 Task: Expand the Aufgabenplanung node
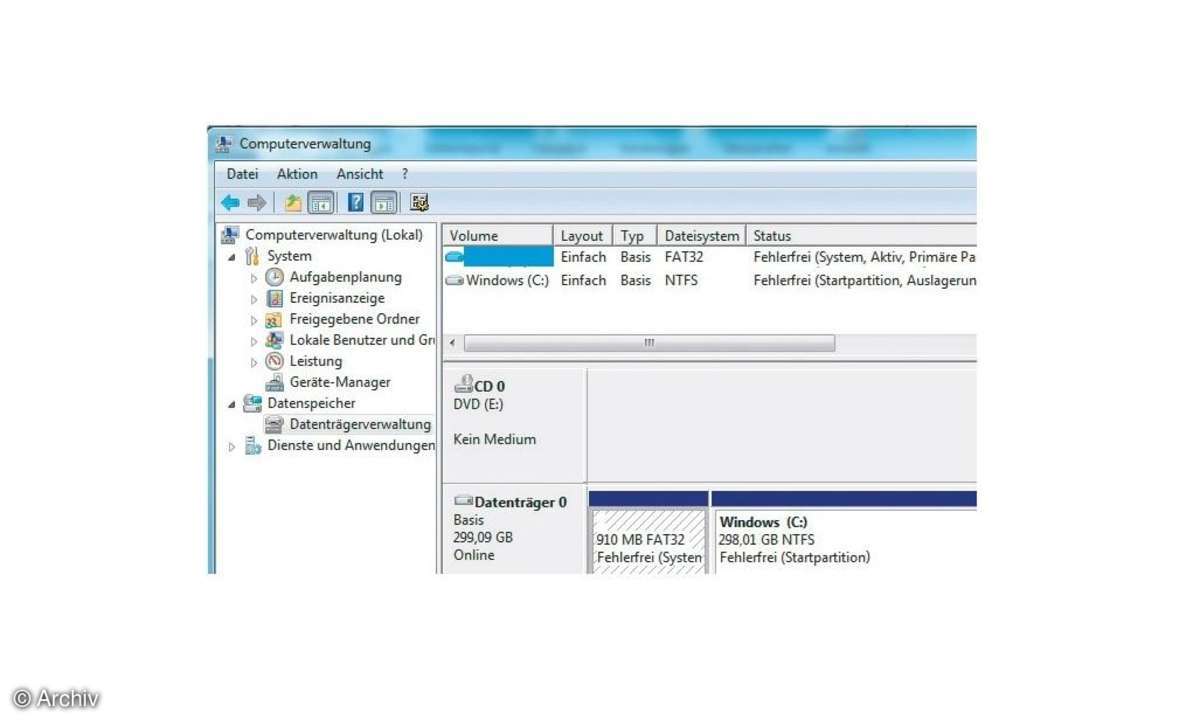[254, 278]
